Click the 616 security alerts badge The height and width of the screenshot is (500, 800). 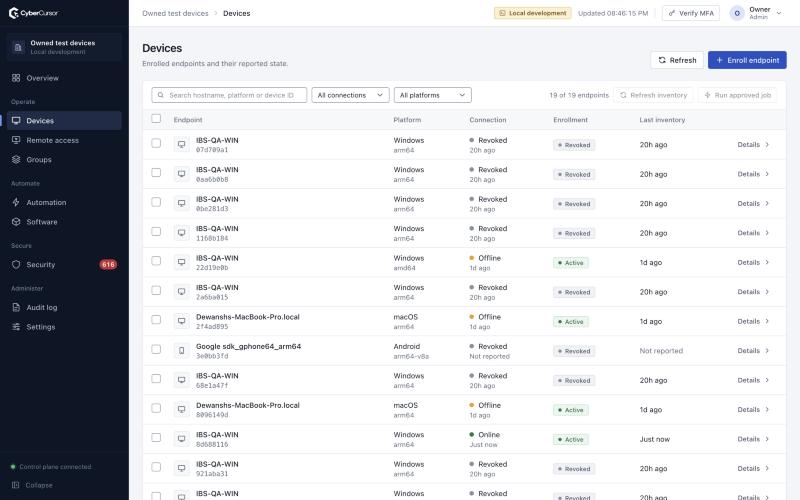pyautogui.click(x=108, y=264)
